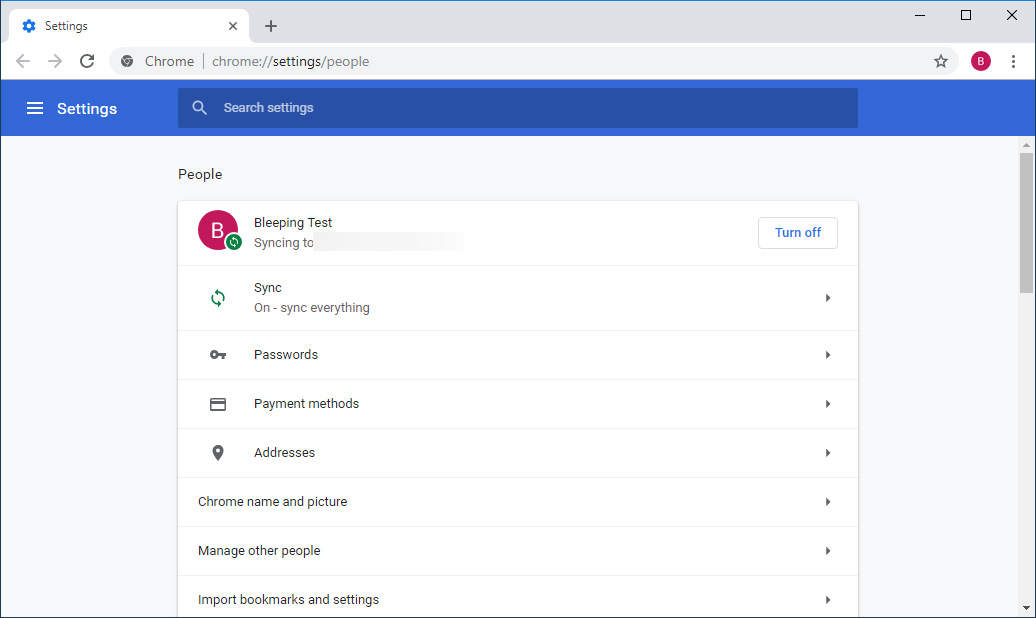Screen dimensions: 1036x618
Task: Maximize the Chrome window
Action: [x=966, y=15]
